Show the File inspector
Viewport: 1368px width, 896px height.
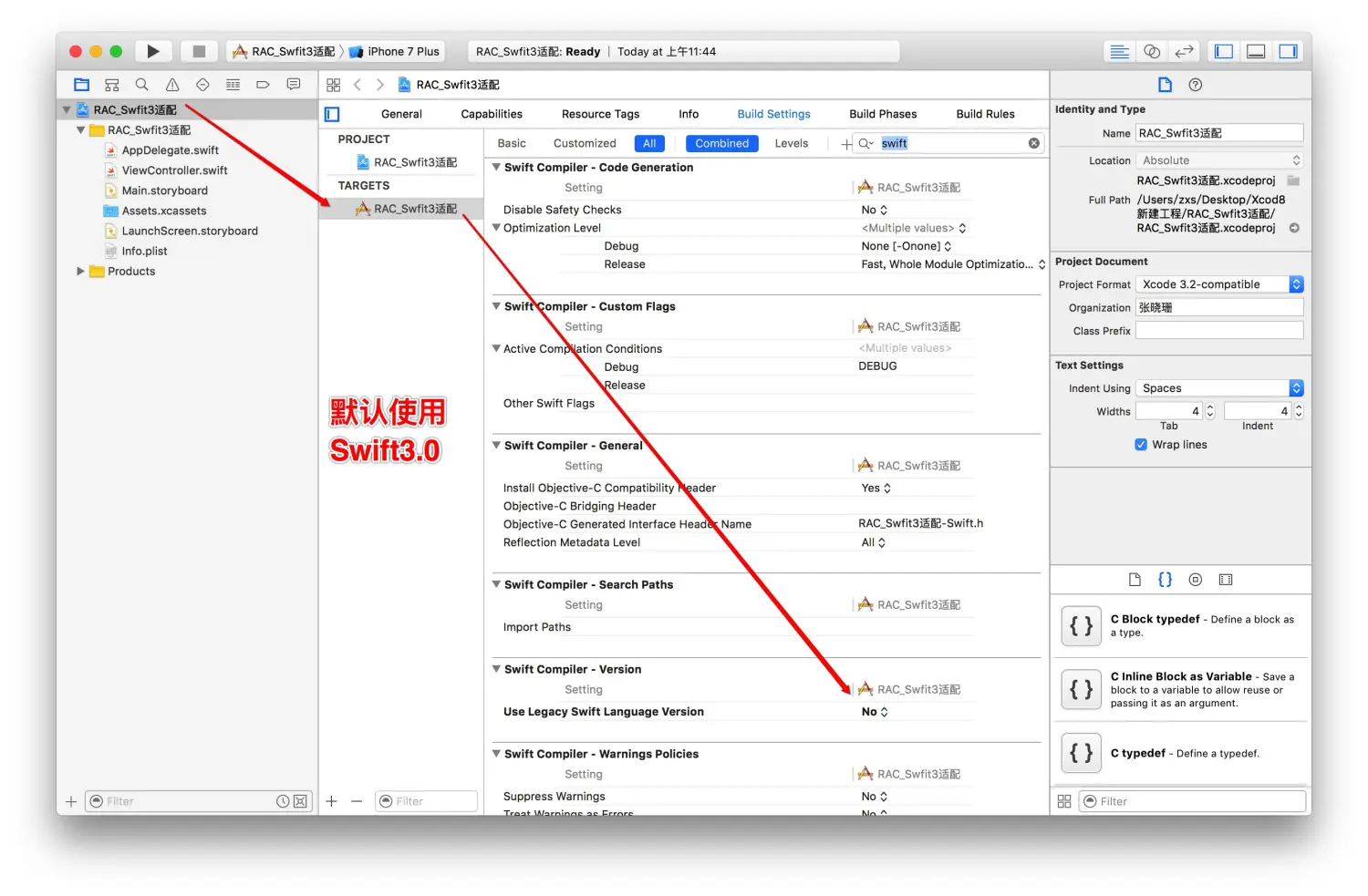point(1165,85)
